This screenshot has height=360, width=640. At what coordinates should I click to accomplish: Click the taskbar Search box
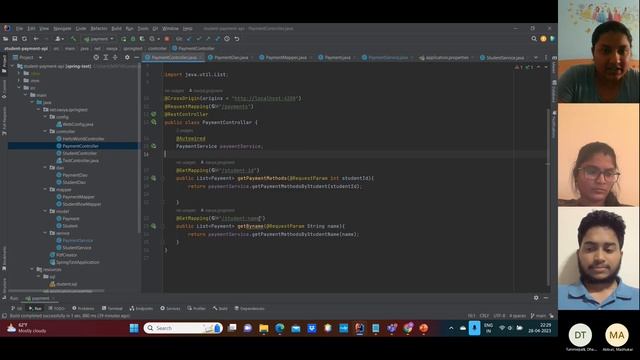click(183, 328)
